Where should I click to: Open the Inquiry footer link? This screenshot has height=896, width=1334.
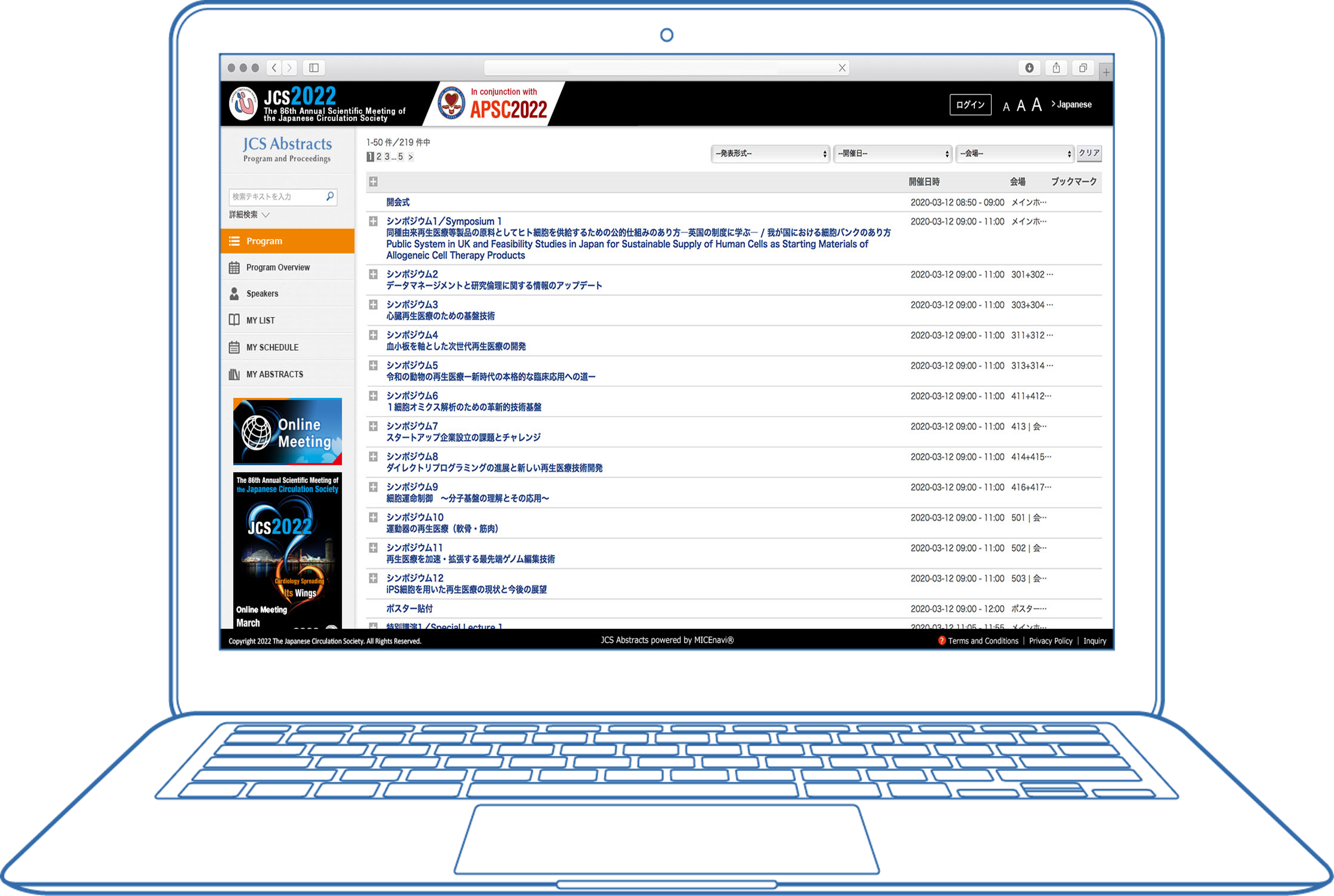coord(1095,641)
